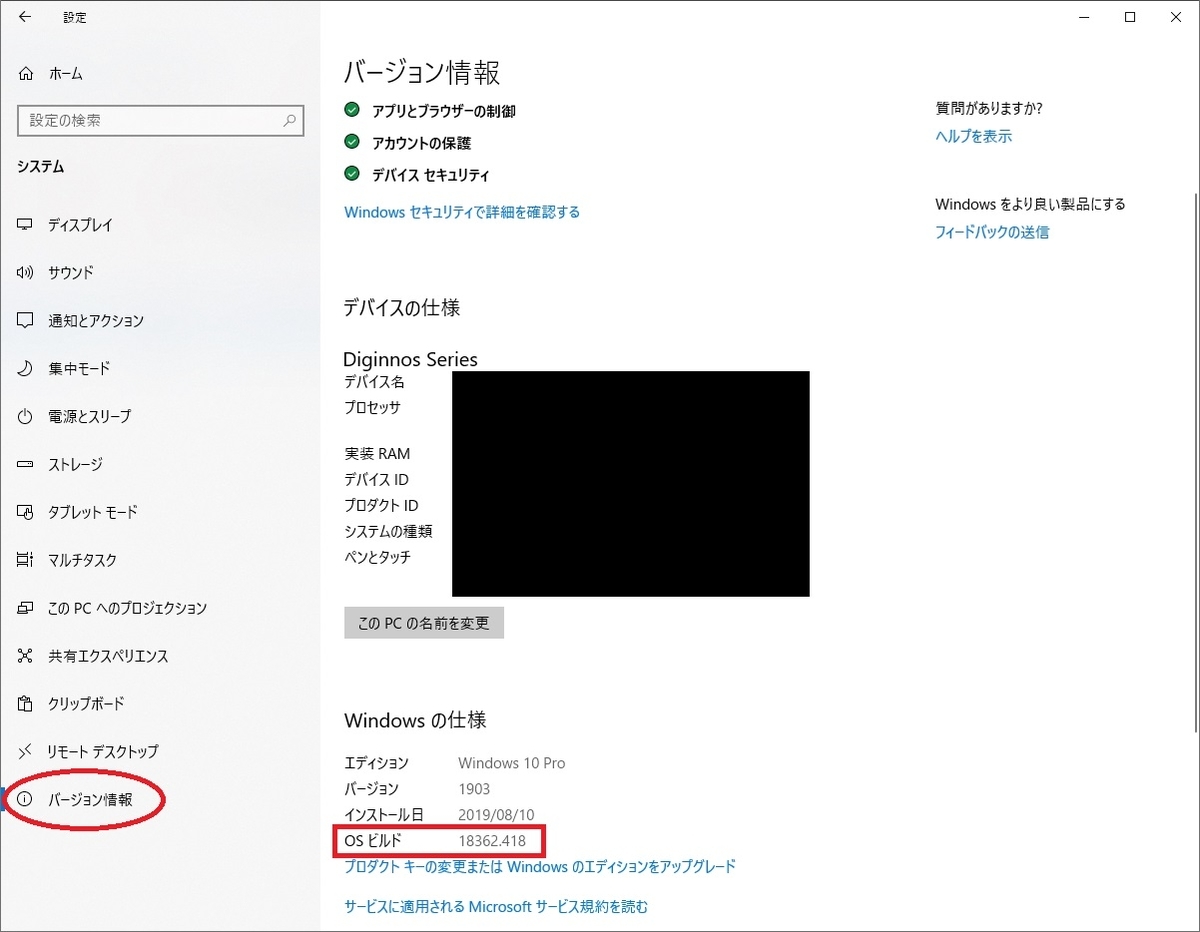The width and height of the screenshot is (1200, 932).
Task: Open Windows セキュリティで詳細を確認する link
Action: click(x=462, y=212)
